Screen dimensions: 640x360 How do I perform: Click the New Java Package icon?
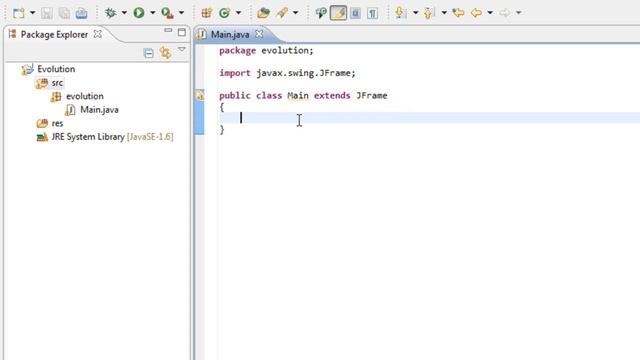[207, 13]
